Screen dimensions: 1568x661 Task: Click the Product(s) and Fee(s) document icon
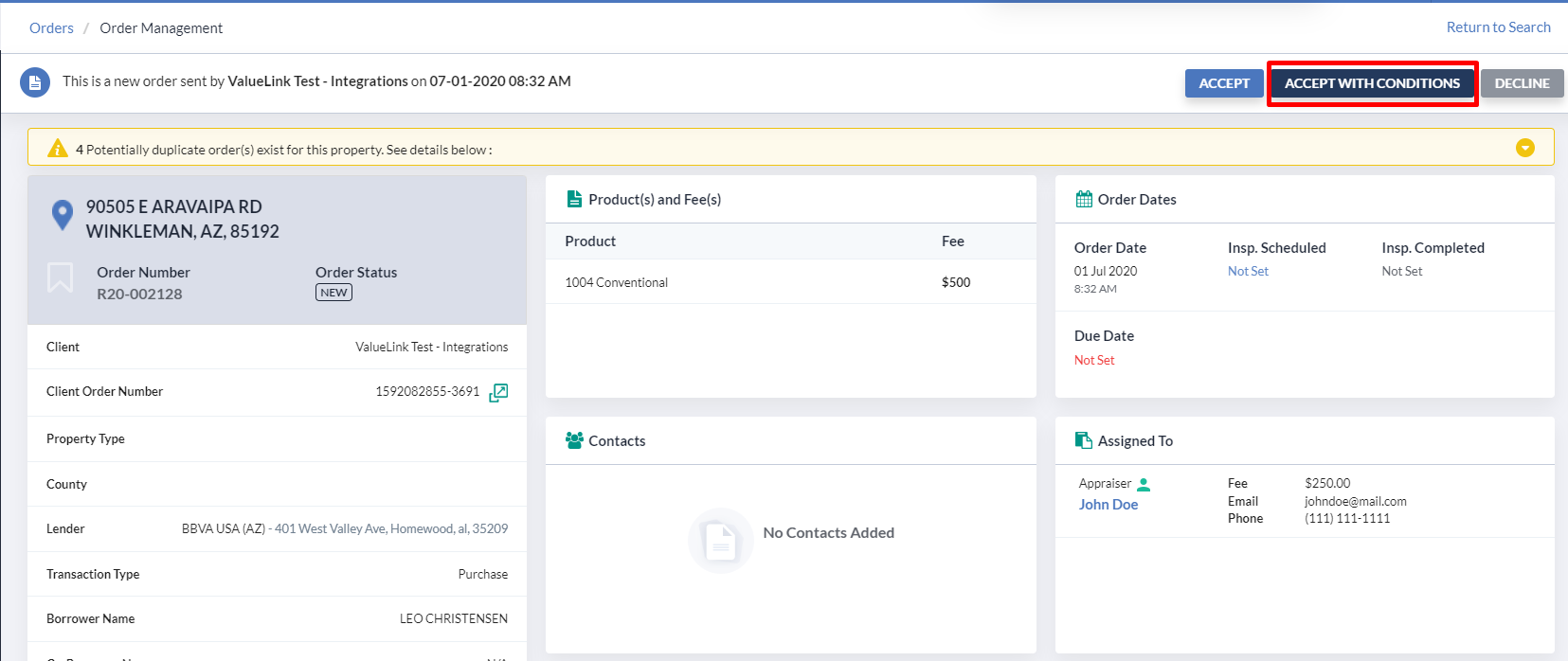click(x=574, y=199)
